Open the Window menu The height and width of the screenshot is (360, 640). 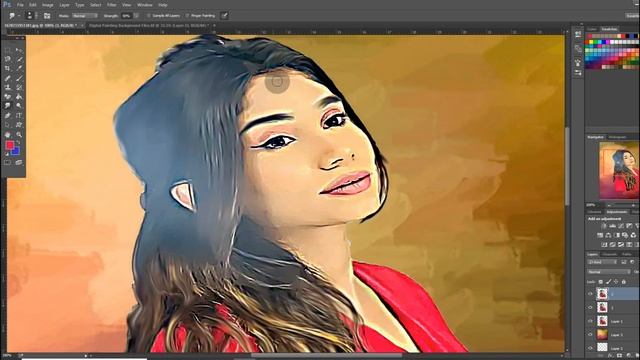(x=144, y=5)
